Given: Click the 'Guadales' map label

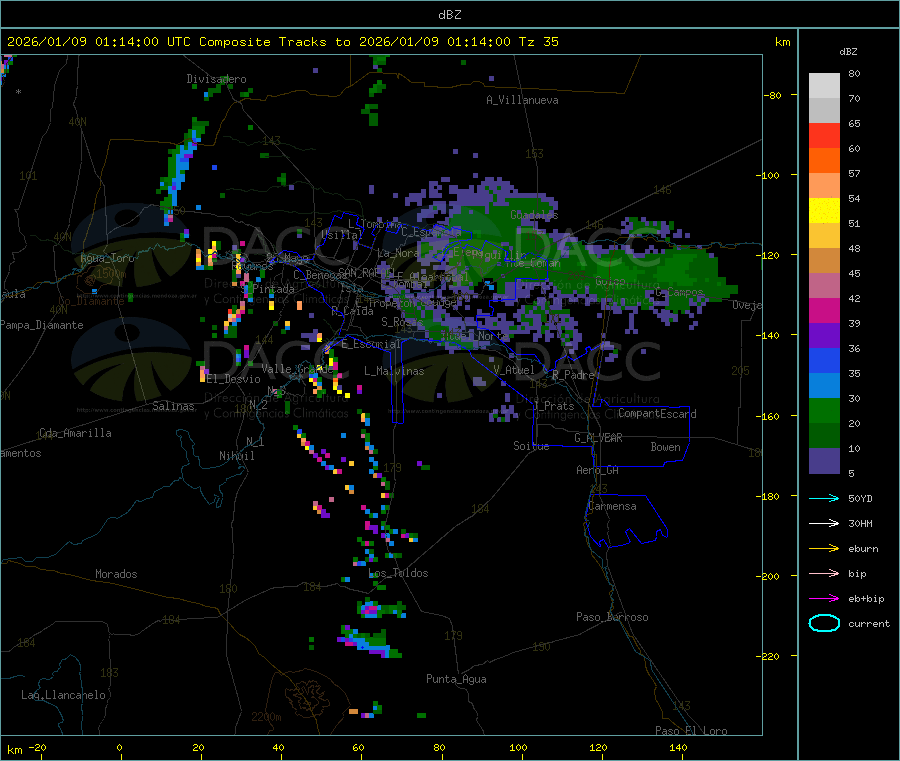Looking at the screenshot, I should 534,215.
